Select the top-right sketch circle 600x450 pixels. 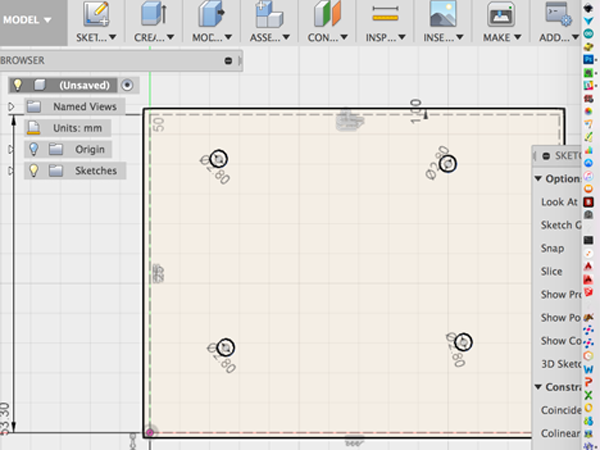point(448,164)
